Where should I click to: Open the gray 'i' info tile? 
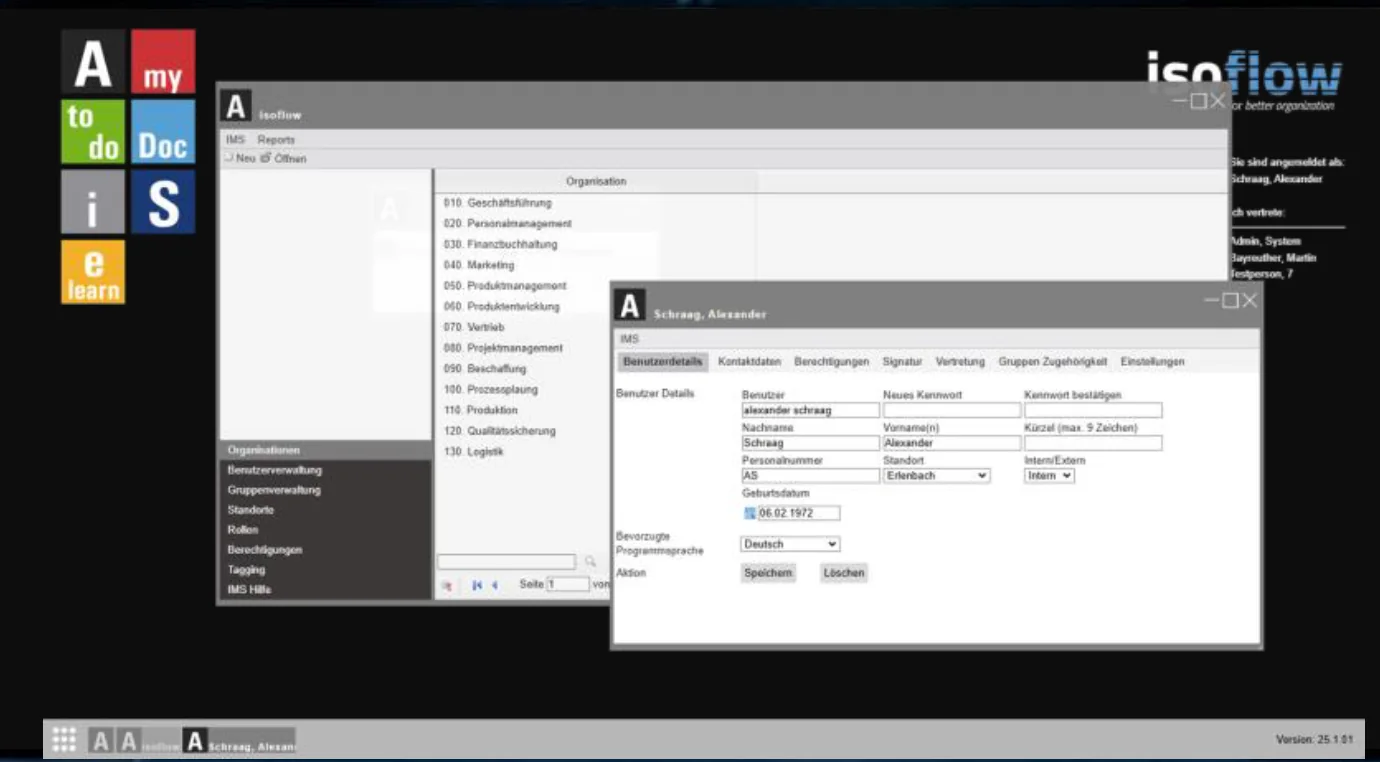93,202
